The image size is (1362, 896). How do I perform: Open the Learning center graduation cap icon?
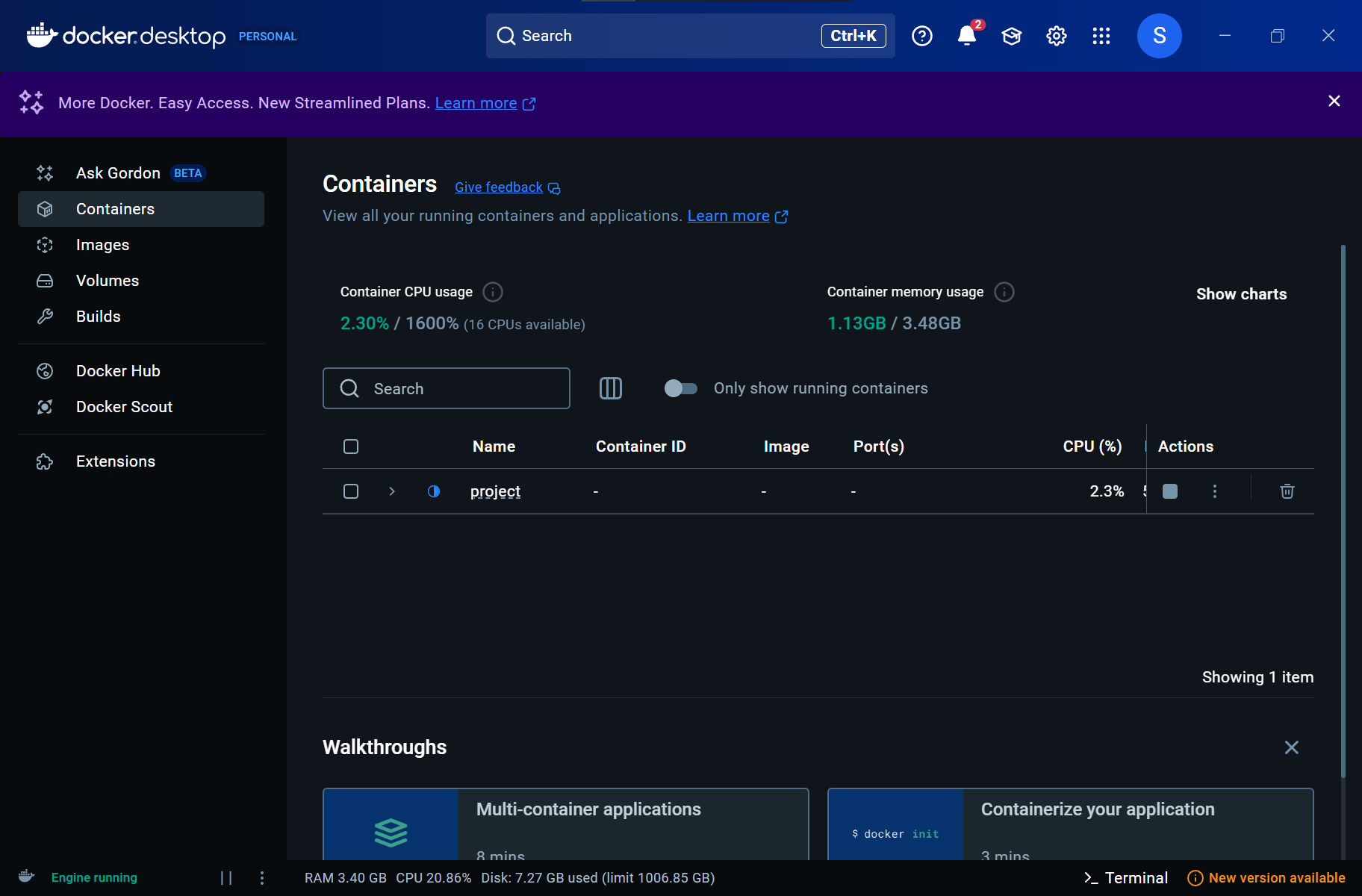pos(1012,36)
